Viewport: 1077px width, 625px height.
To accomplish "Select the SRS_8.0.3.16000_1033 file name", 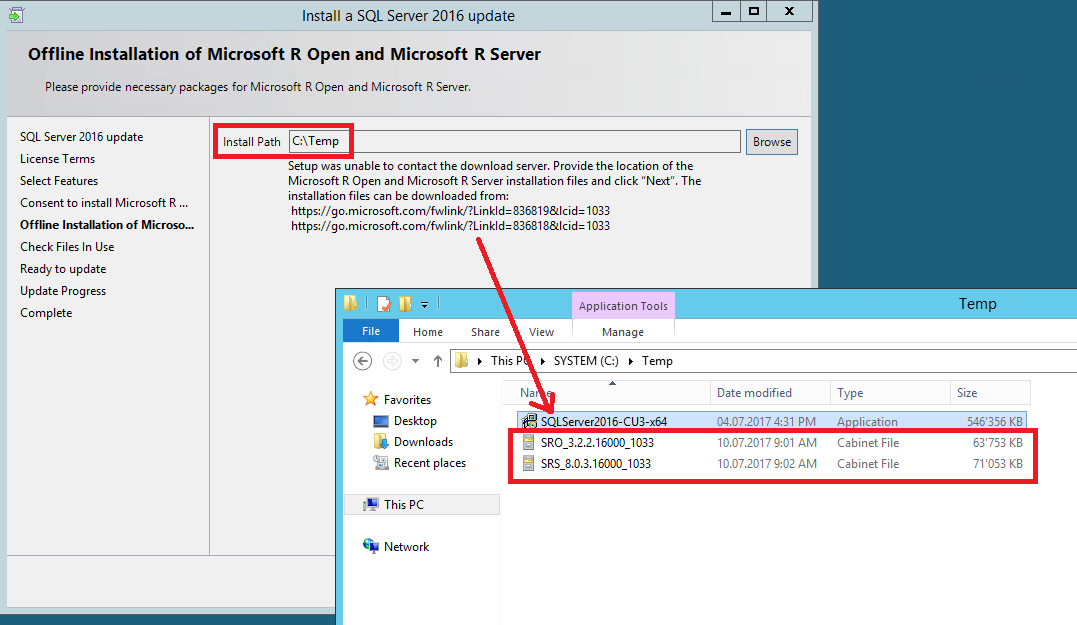I will click(x=596, y=464).
